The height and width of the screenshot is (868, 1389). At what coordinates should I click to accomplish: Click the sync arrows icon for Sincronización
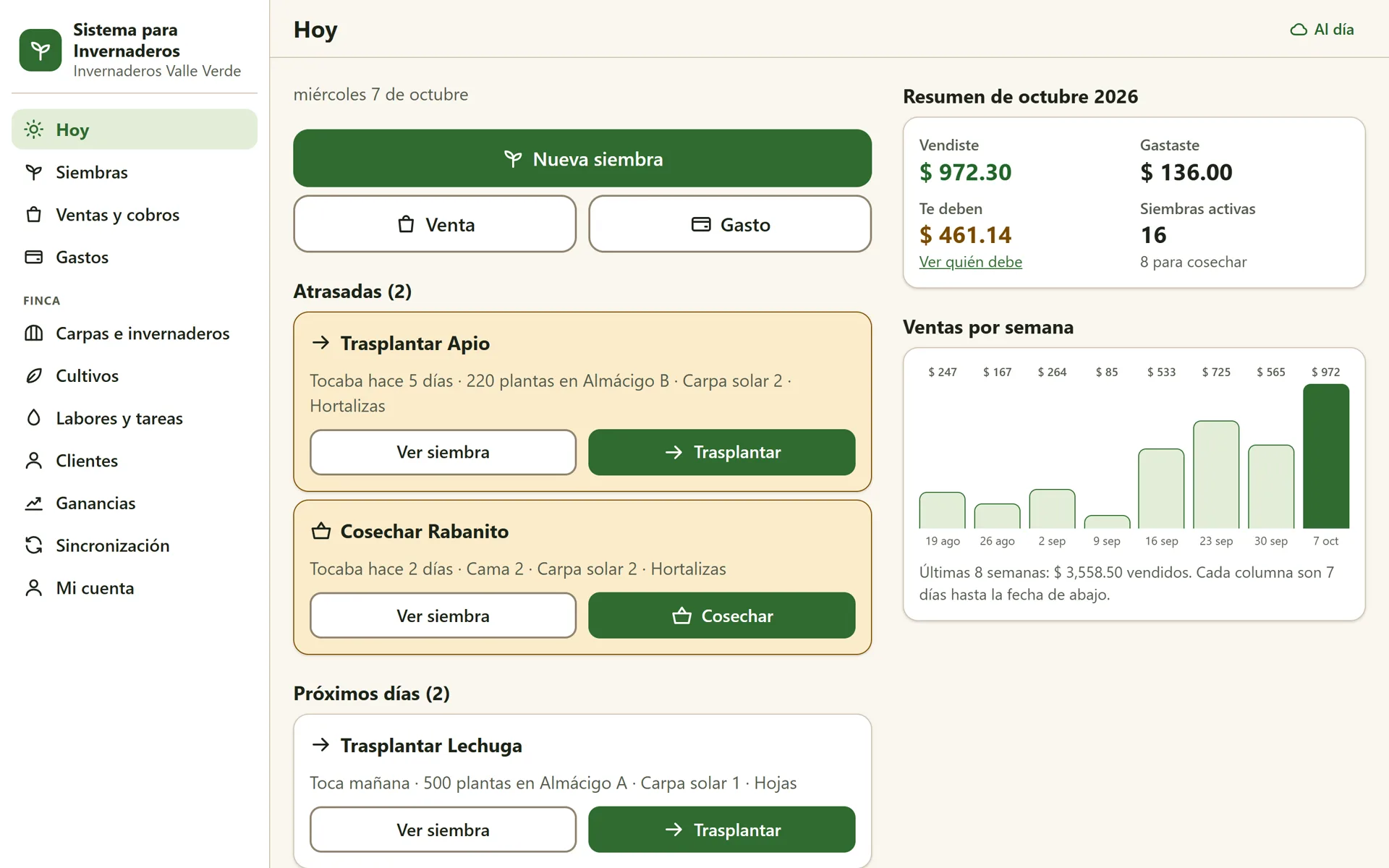tap(33, 545)
